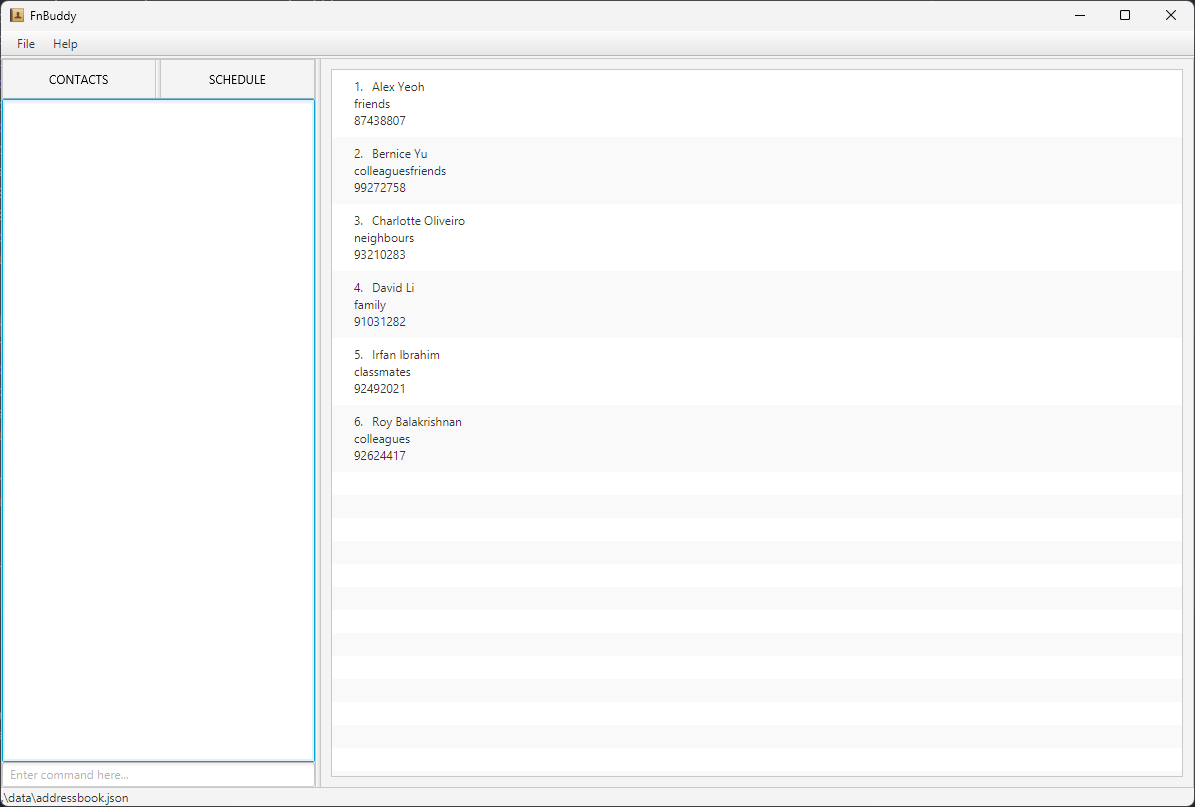
Task: Minimize the FnBuddy window
Action: coord(1079,15)
